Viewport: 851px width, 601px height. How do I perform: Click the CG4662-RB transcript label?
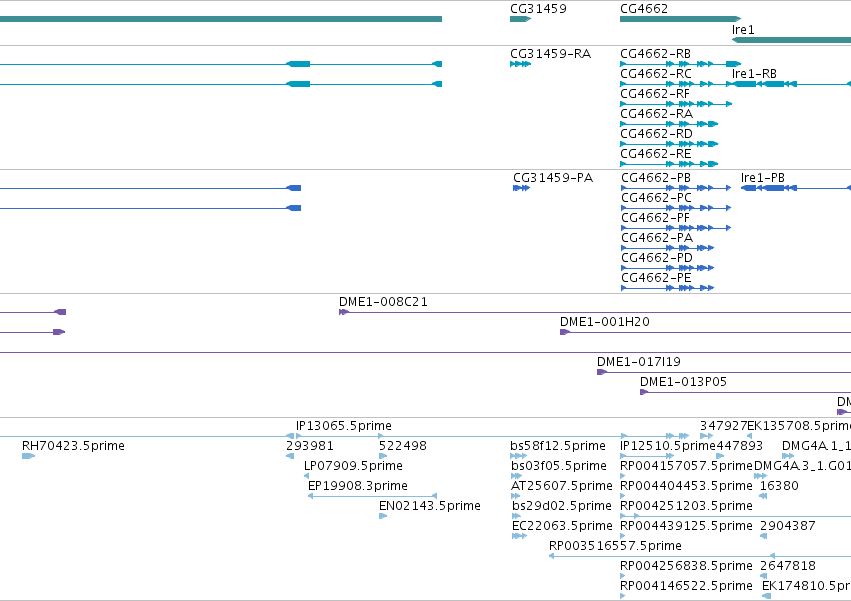pos(656,54)
